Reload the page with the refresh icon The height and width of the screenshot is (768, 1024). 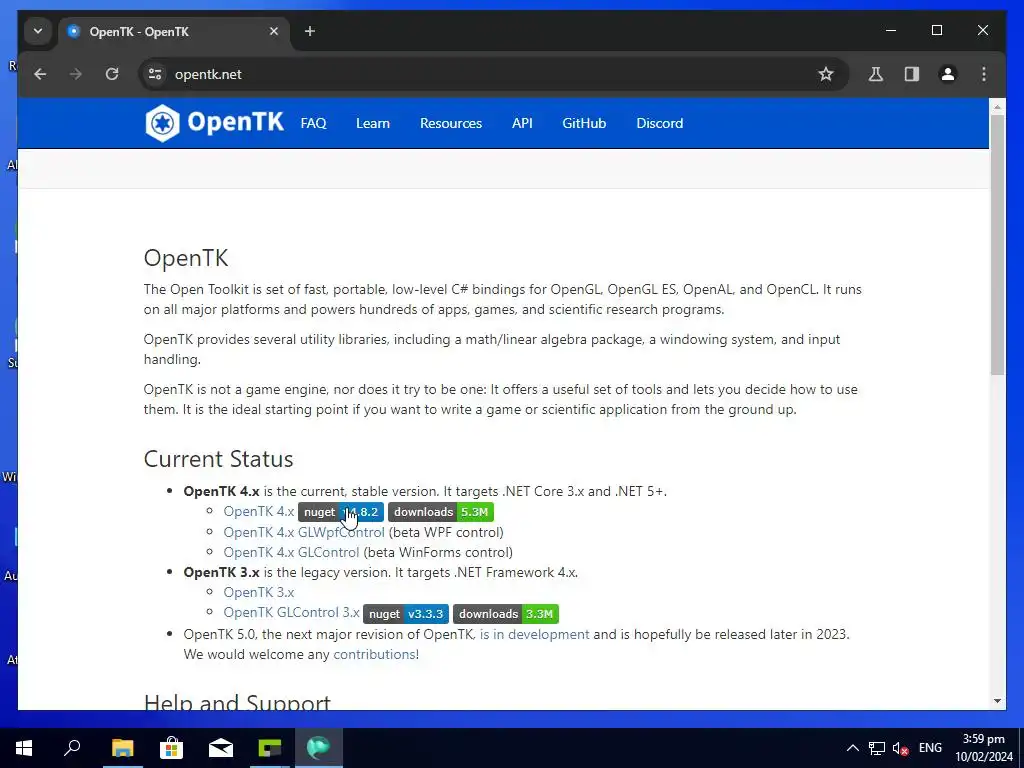tap(112, 74)
